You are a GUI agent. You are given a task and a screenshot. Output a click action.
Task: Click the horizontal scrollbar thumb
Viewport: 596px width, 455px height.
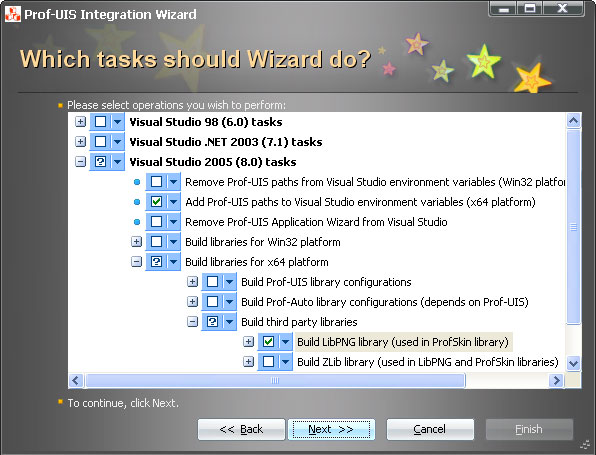point(275,380)
